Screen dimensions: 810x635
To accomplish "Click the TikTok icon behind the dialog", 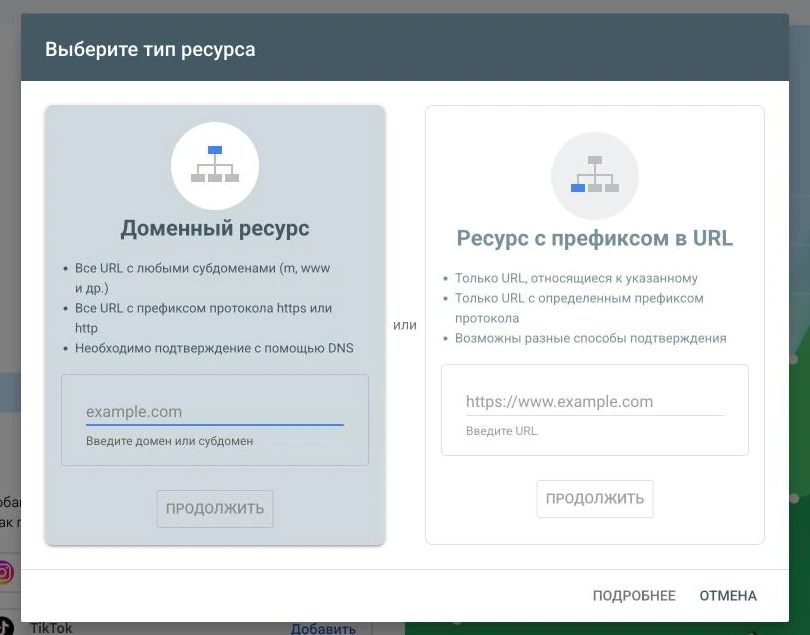I will tap(6, 626).
